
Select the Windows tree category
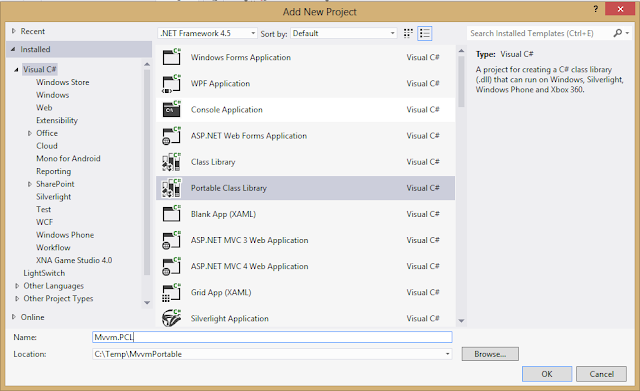[x=53, y=95]
